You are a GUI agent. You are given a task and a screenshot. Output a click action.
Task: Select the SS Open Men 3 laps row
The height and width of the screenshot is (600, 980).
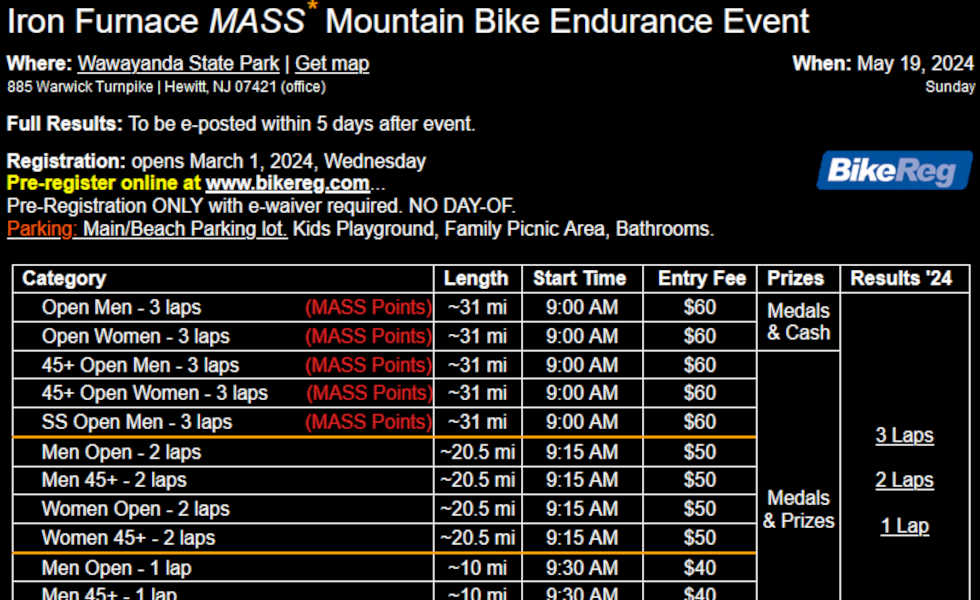click(384, 422)
